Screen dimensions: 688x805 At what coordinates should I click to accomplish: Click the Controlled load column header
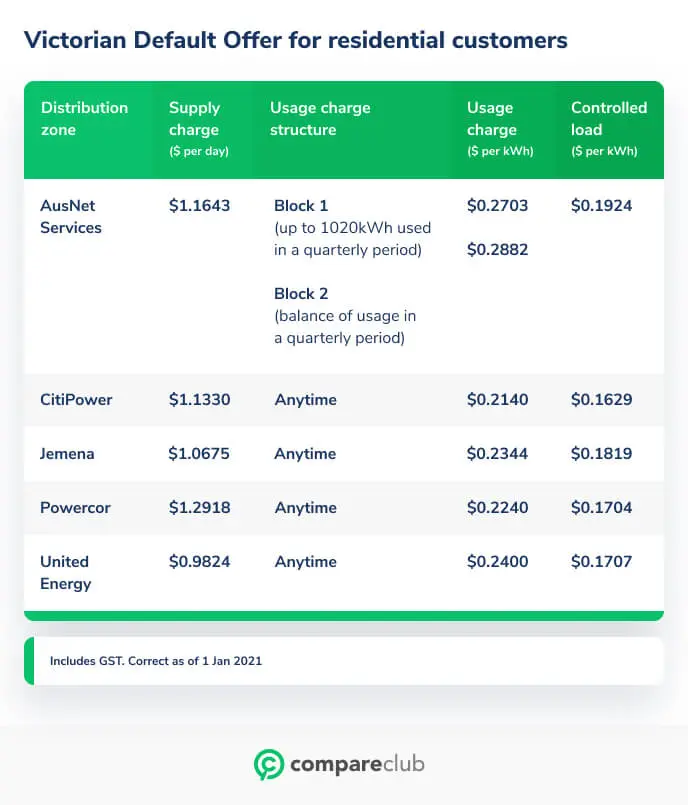tap(609, 129)
